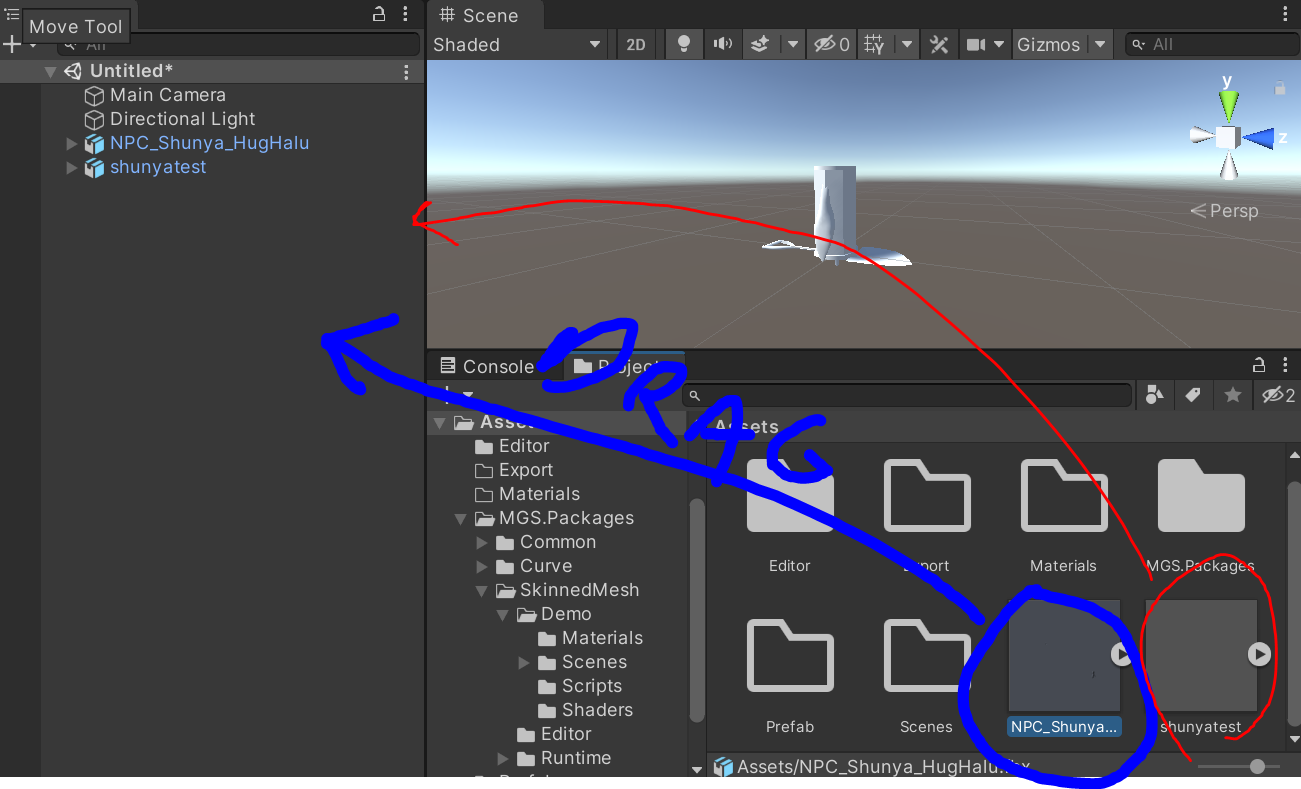1301x789 pixels.
Task: Click the Project tree vertical scrollbar
Action: coord(697,608)
